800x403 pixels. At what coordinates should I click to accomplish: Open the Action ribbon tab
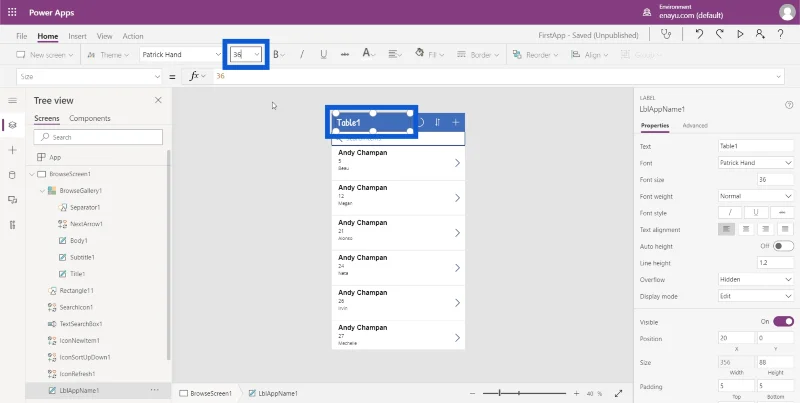[x=133, y=36]
